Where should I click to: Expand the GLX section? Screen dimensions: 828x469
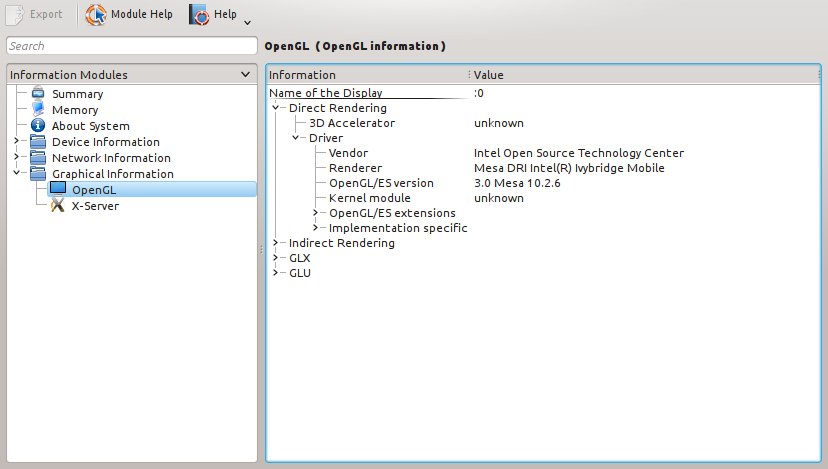[275, 258]
